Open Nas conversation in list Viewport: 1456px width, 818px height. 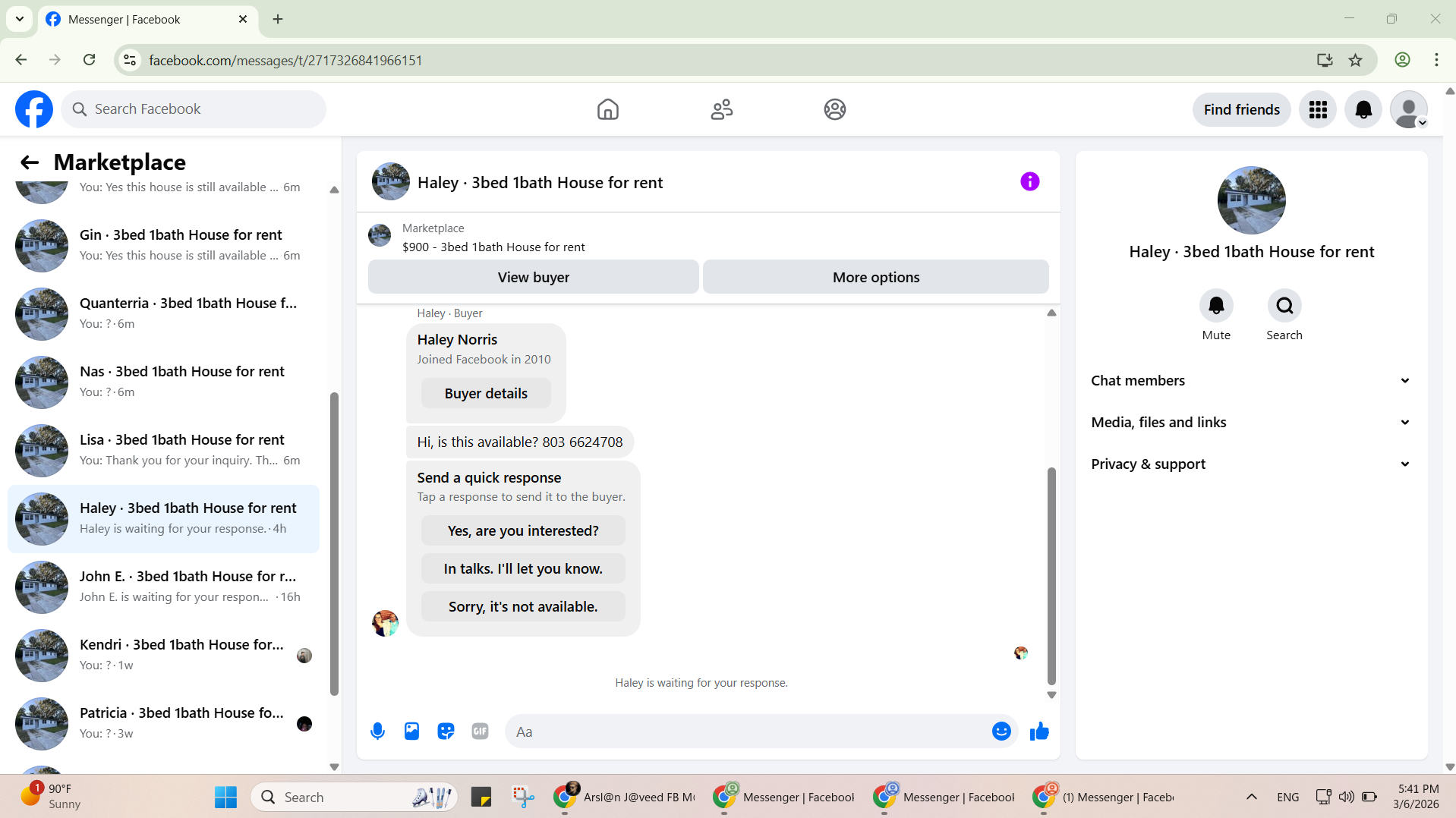tap(163, 382)
